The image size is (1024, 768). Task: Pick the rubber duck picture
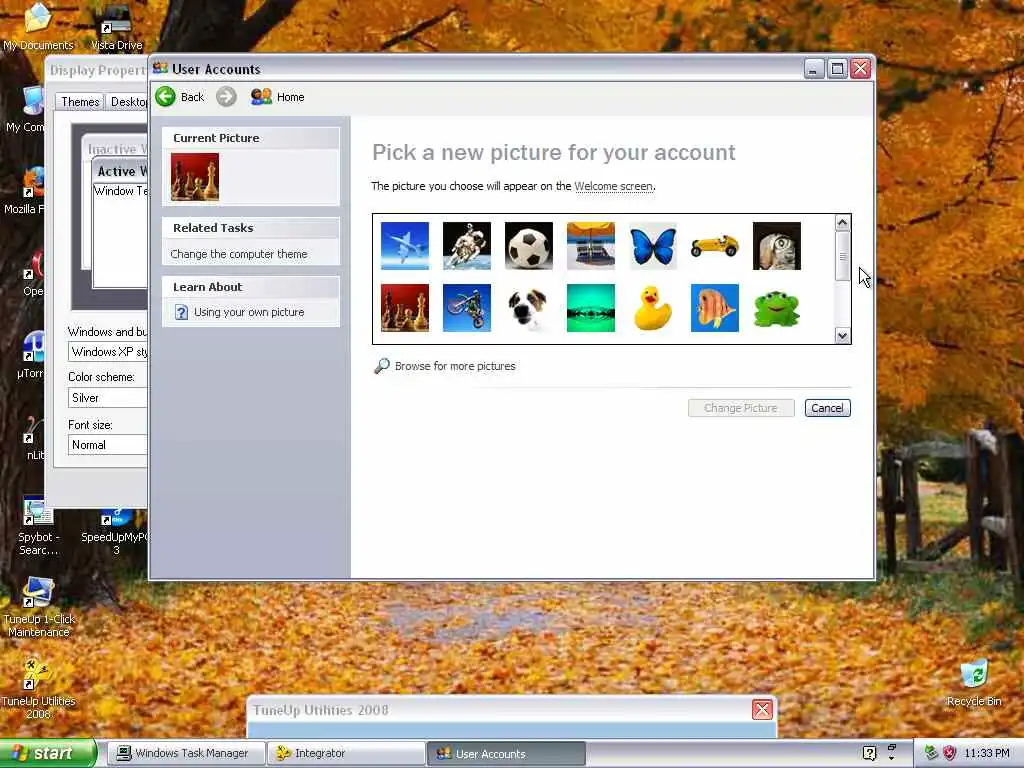pos(653,308)
